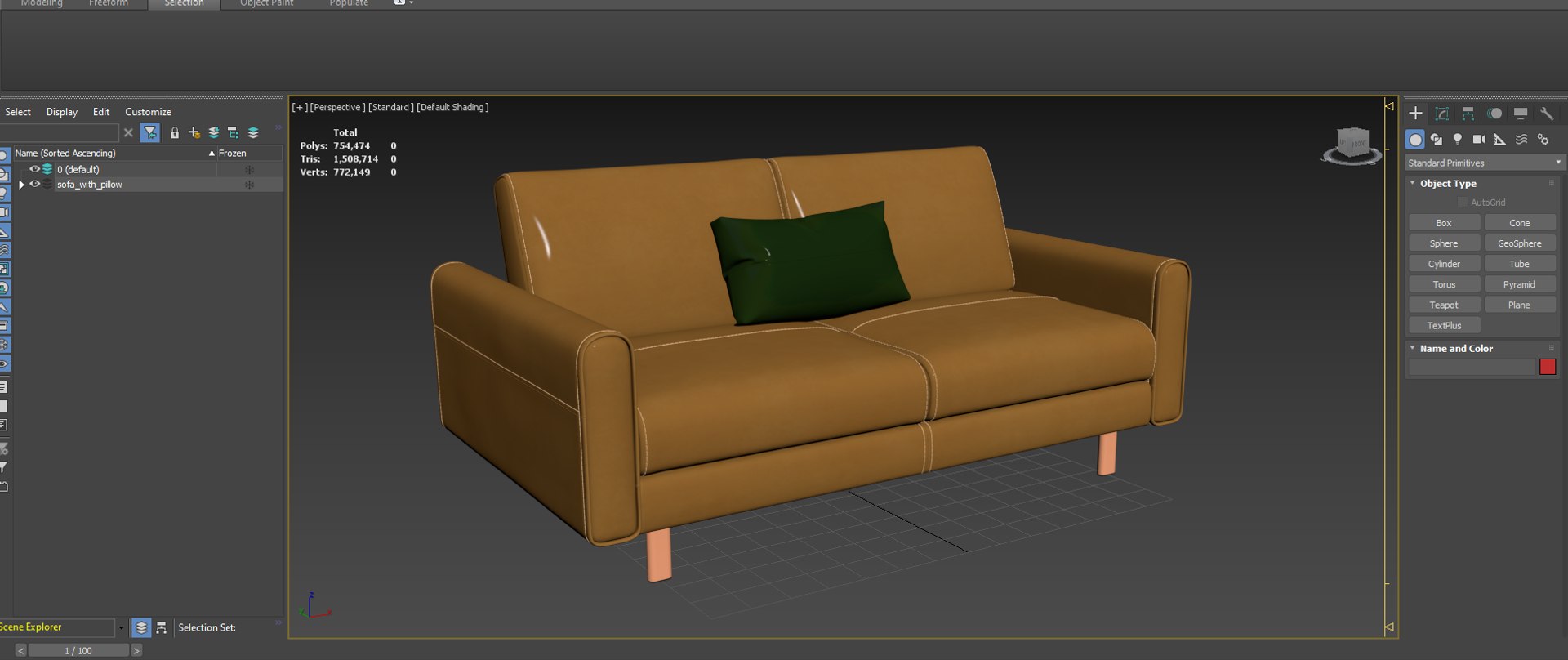Toggle frozen state of 0 (default) layer
This screenshot has height=660, width=1568.
tap(249, 169)
